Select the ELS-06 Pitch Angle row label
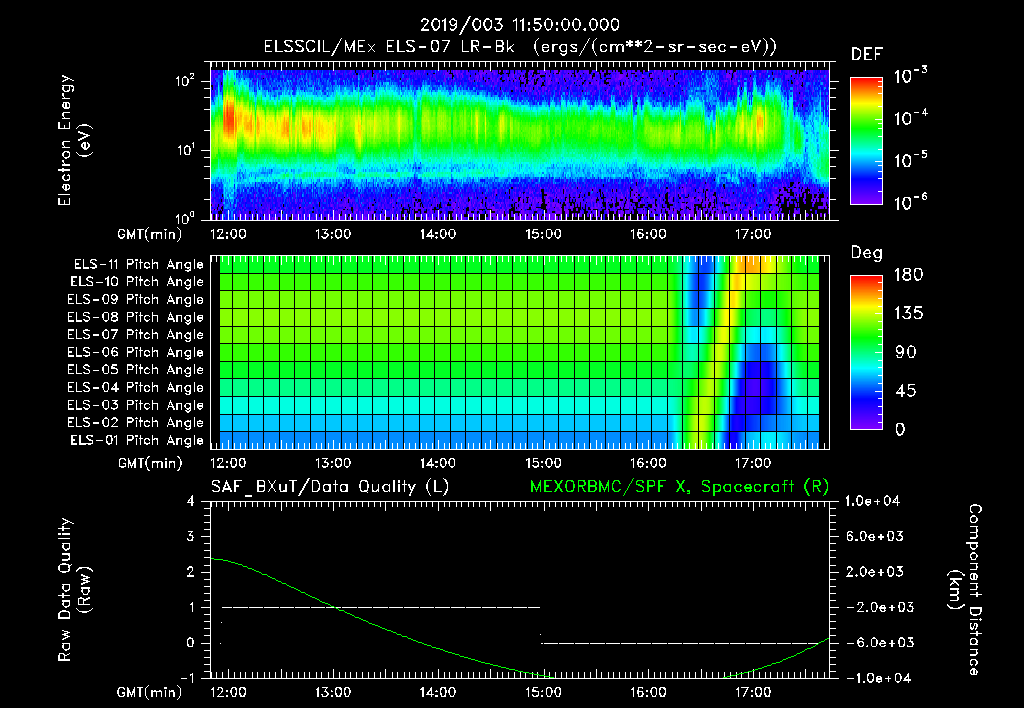This screenshot has width=1024, height=708. coord(136,353)
